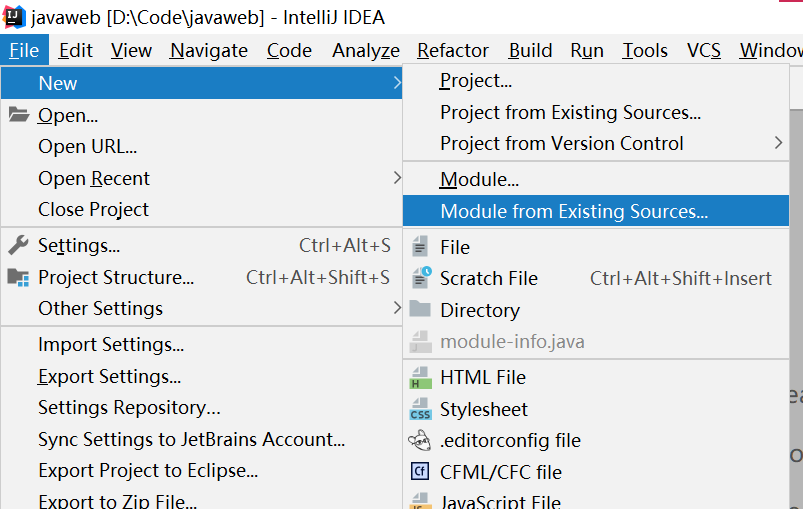
Task: Choose Open... from File menu
Action: click(201, 115)
